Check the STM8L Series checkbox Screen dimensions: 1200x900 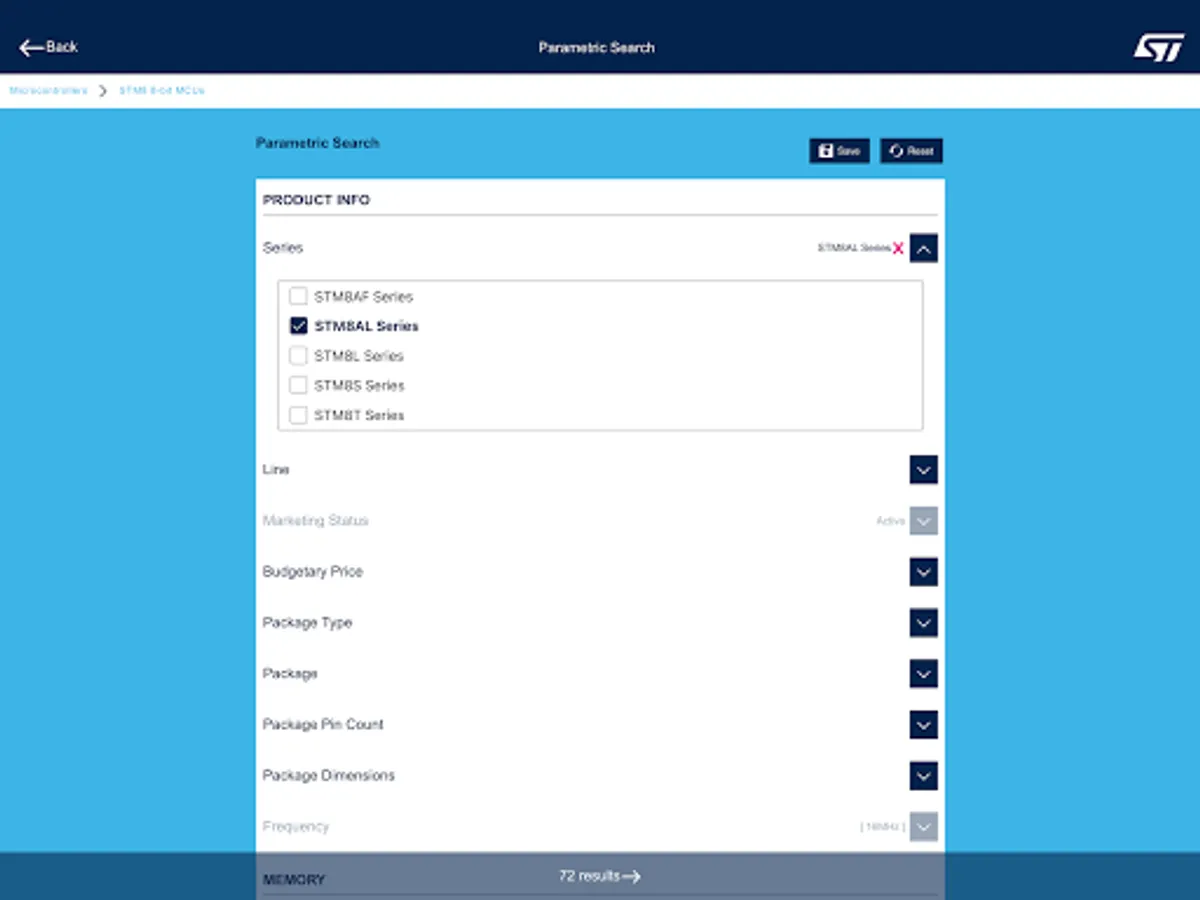(x=298, y=355)
